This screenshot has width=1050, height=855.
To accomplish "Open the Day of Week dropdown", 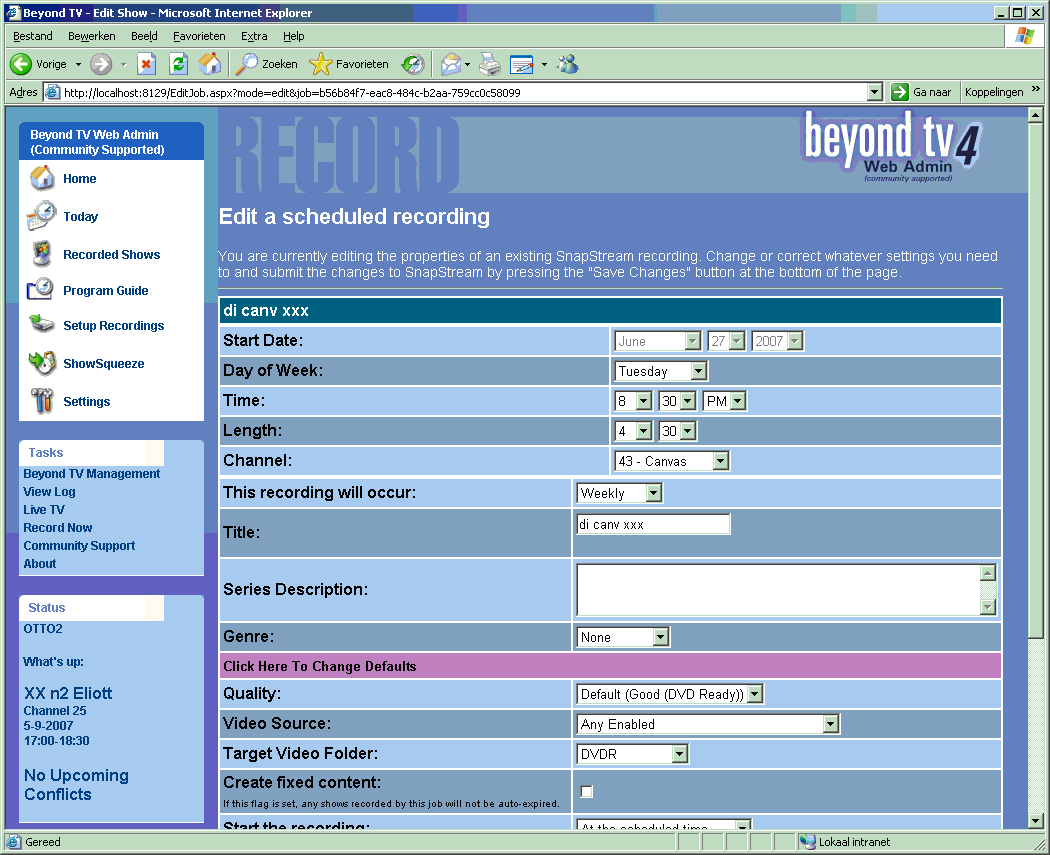I will click(x=661, y=371).
